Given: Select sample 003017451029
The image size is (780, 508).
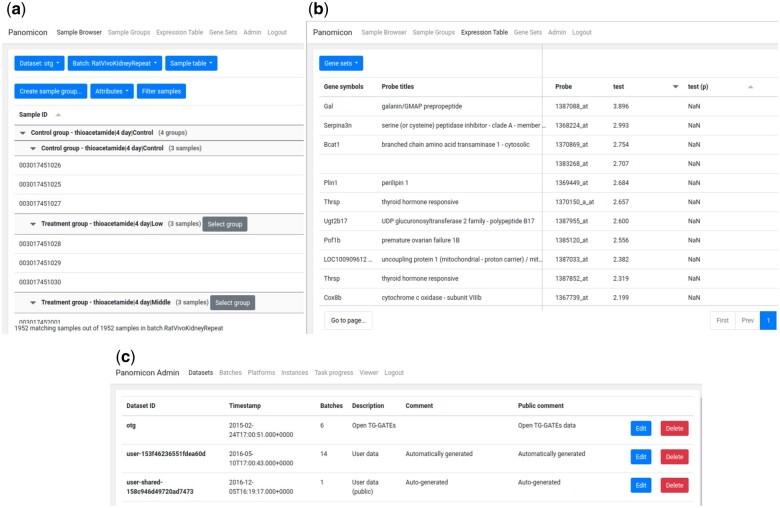Looking at the screenshot, I should [40, 263].
